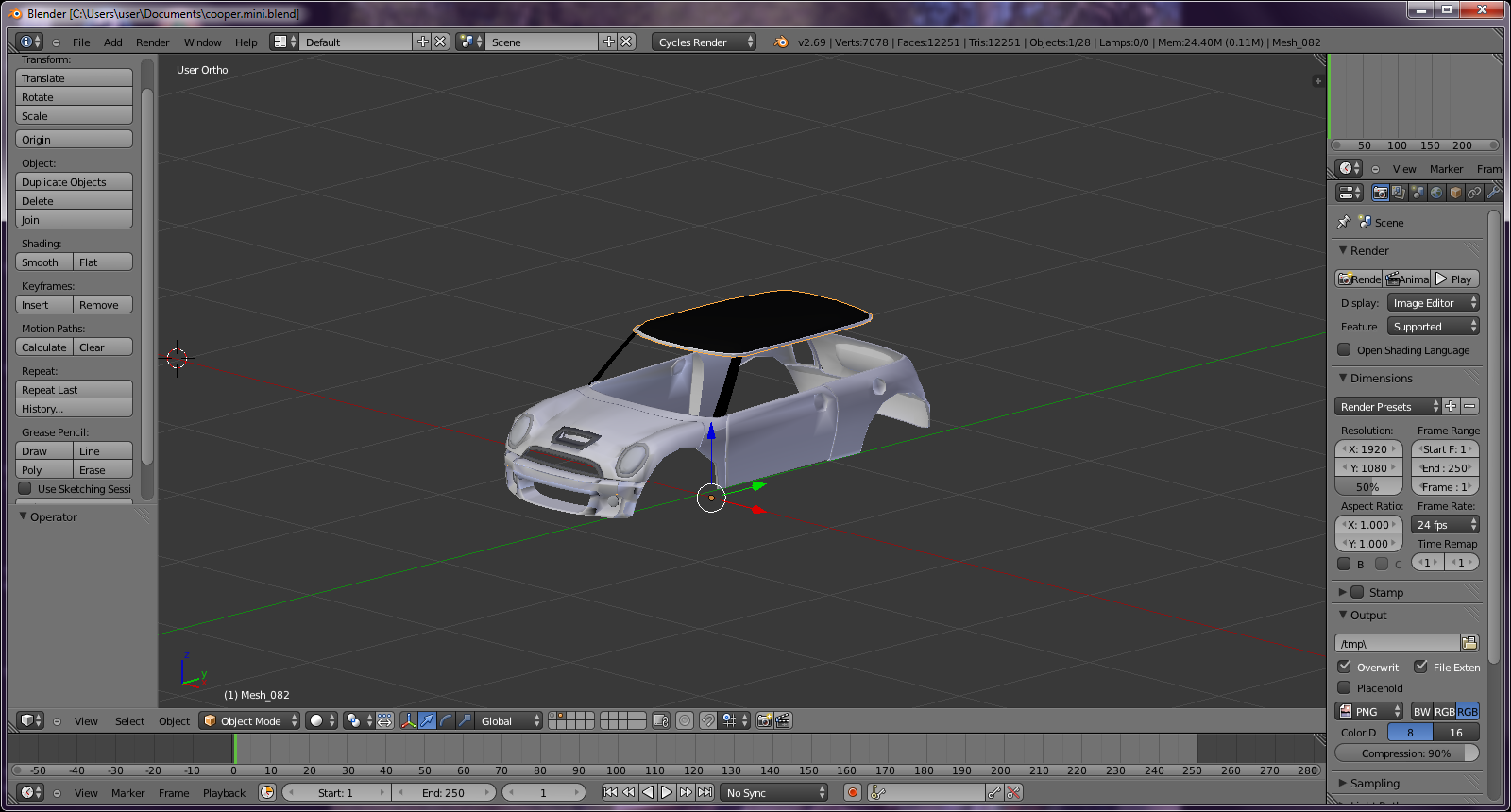This screenshot has width=1511, height=812.
Task: Open the 3D view editor type selector
Action: click(31, 720)
